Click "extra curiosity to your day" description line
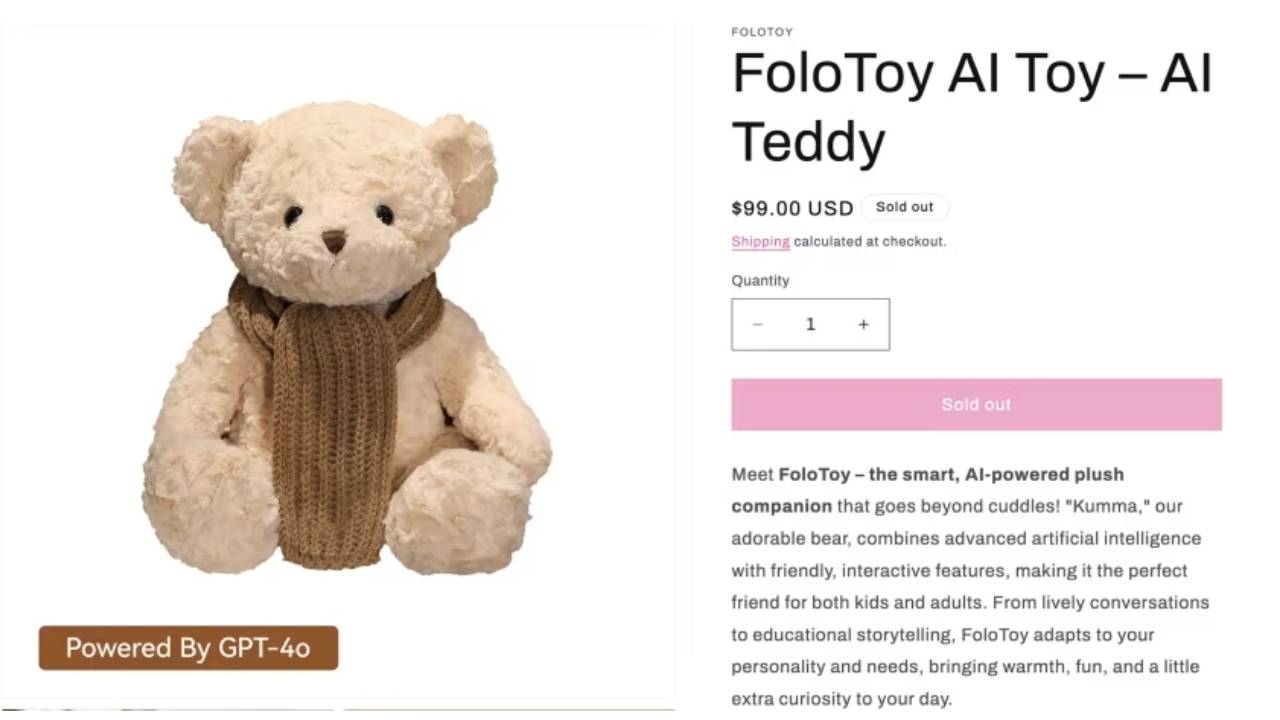 coord(841,698)
